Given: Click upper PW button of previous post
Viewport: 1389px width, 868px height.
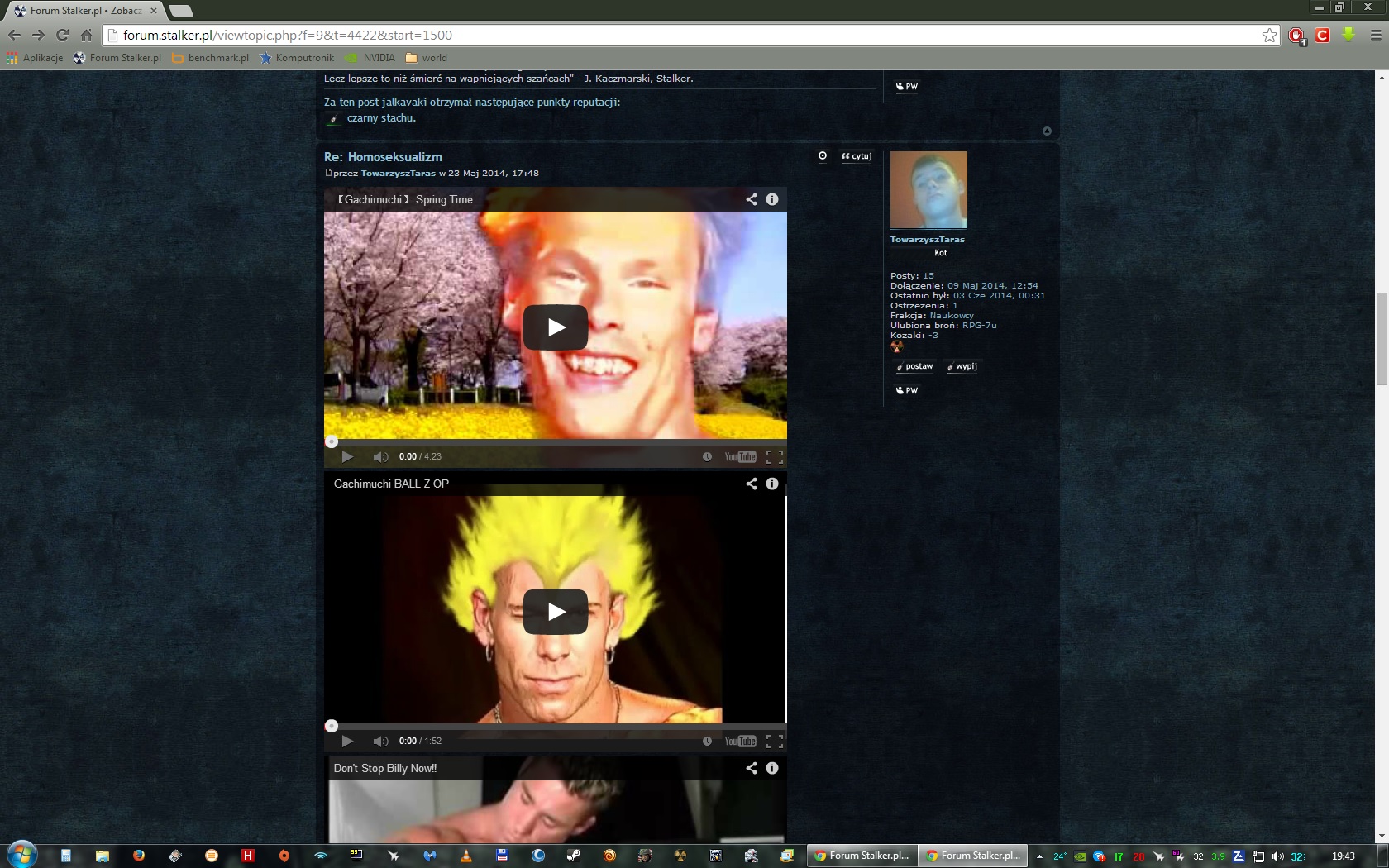Looking at the screenshot, I should point(907,86).
